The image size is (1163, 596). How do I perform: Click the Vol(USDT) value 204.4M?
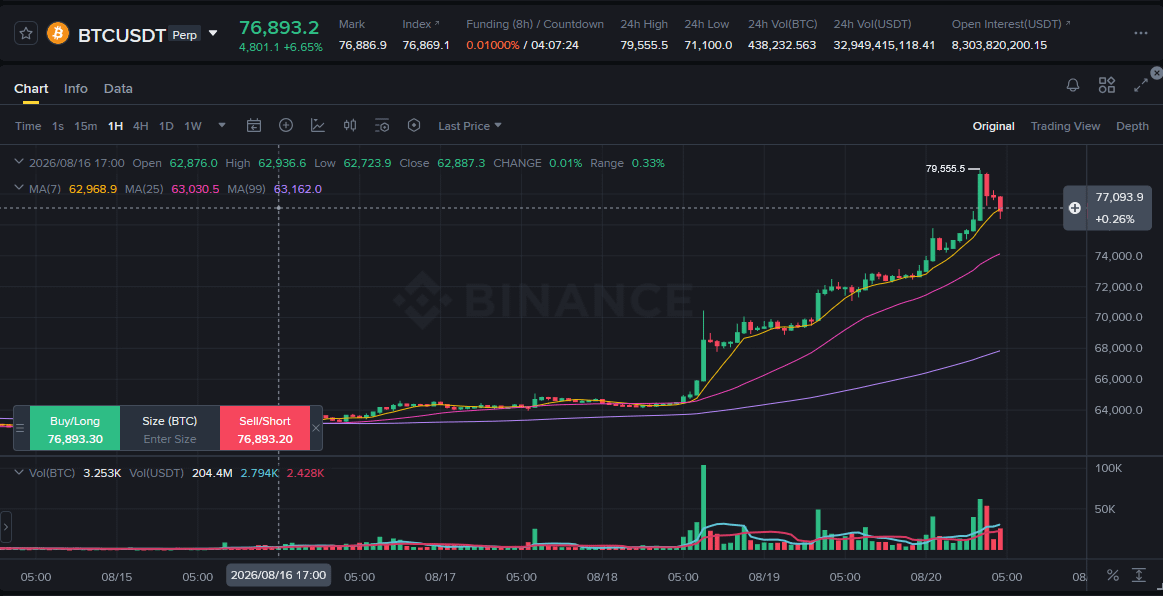[x=212, y=473]
